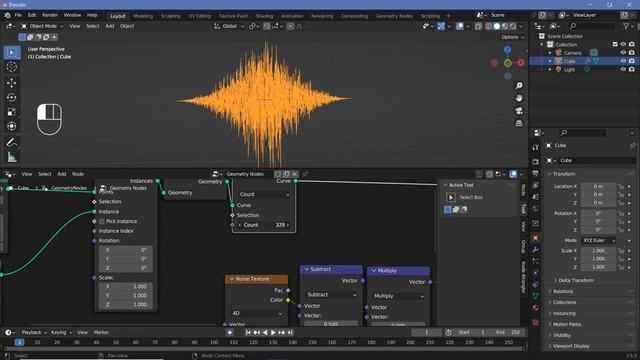Screen dimensions: 640x360
Task: Hide the Light object via eye icon
Action: click(623, 69)
